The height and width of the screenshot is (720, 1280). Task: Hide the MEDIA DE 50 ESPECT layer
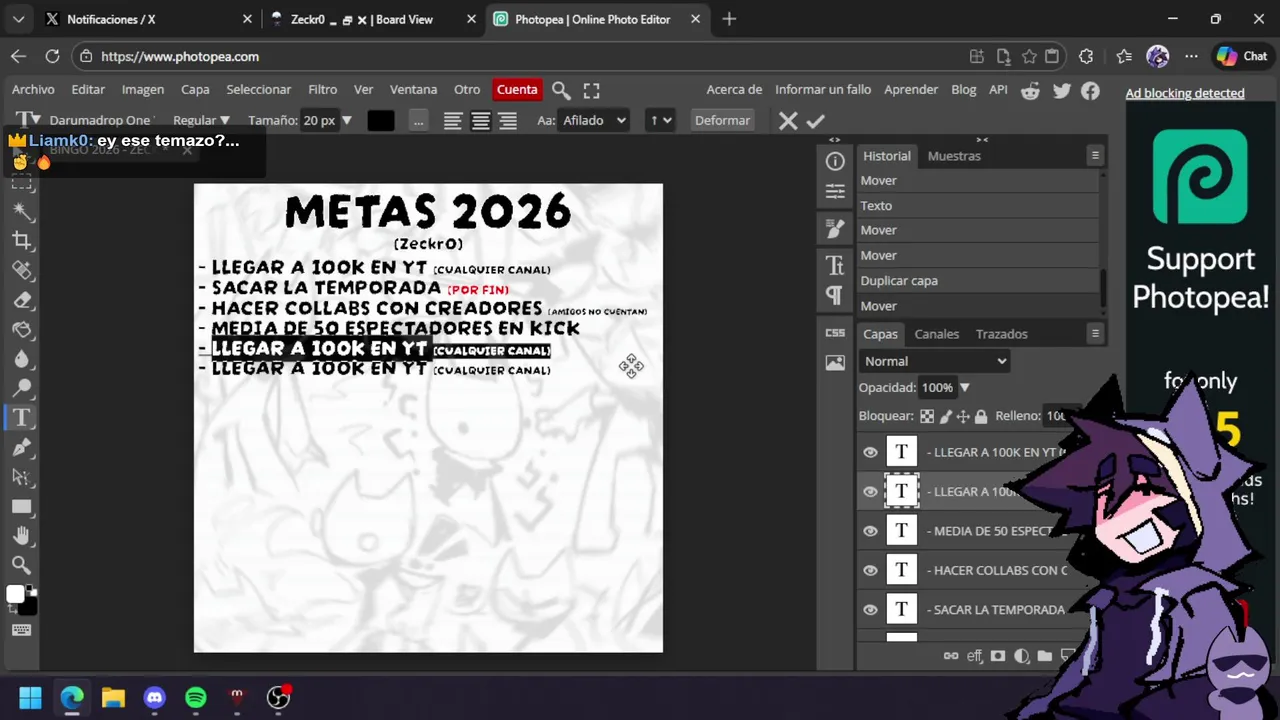(870, 531)
